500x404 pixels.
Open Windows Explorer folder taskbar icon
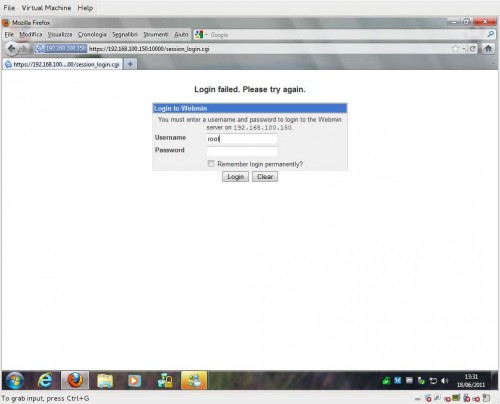point(105,380)
